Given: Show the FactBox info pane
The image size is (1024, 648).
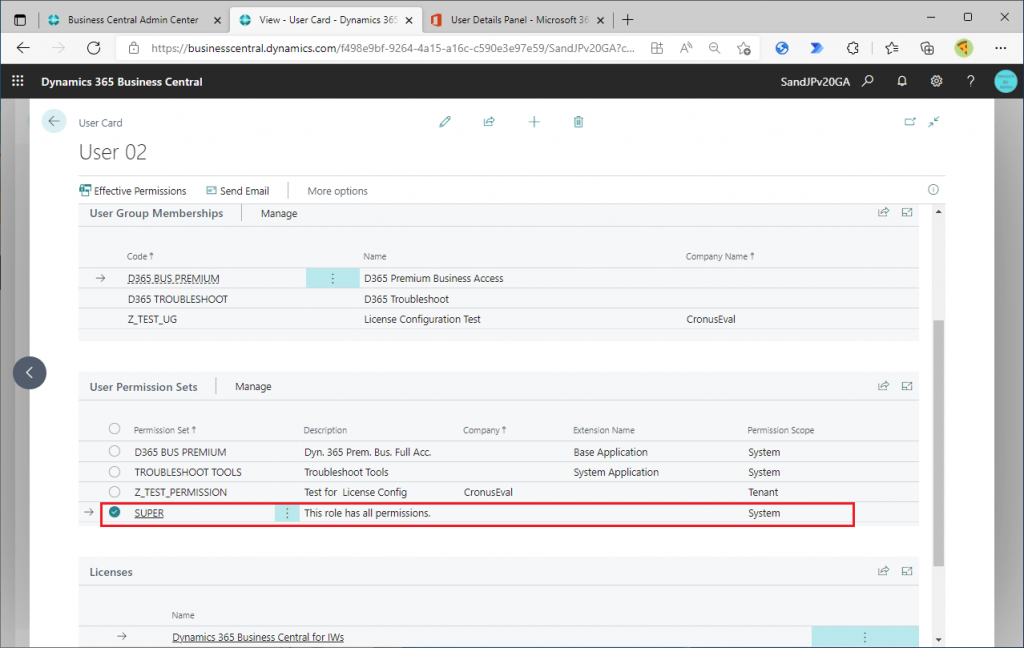Looking at the screenshot, I should point(933,189).
